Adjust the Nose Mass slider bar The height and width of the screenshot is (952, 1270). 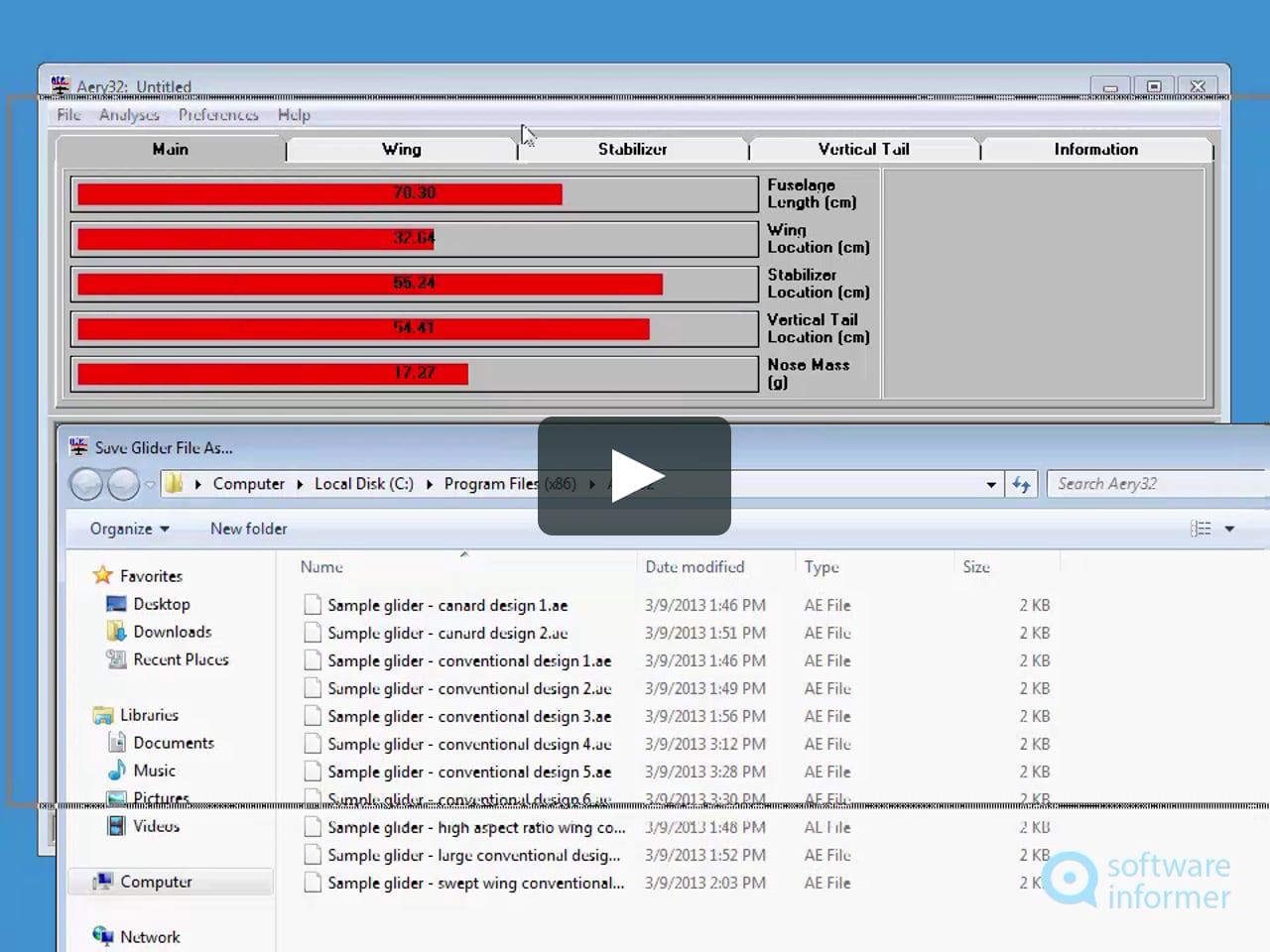pos(415,374)
